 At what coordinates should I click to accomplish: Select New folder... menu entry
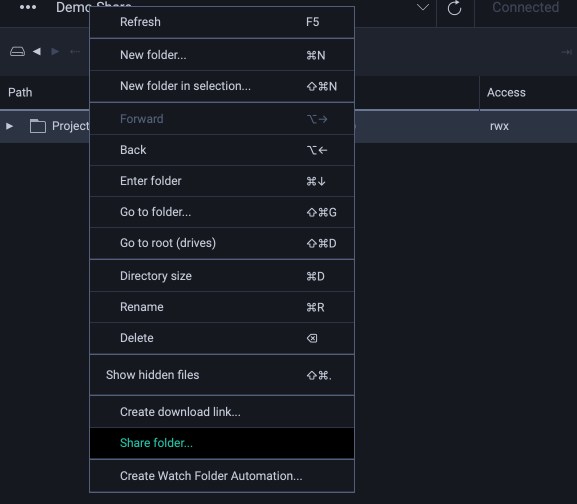point(222,55)
